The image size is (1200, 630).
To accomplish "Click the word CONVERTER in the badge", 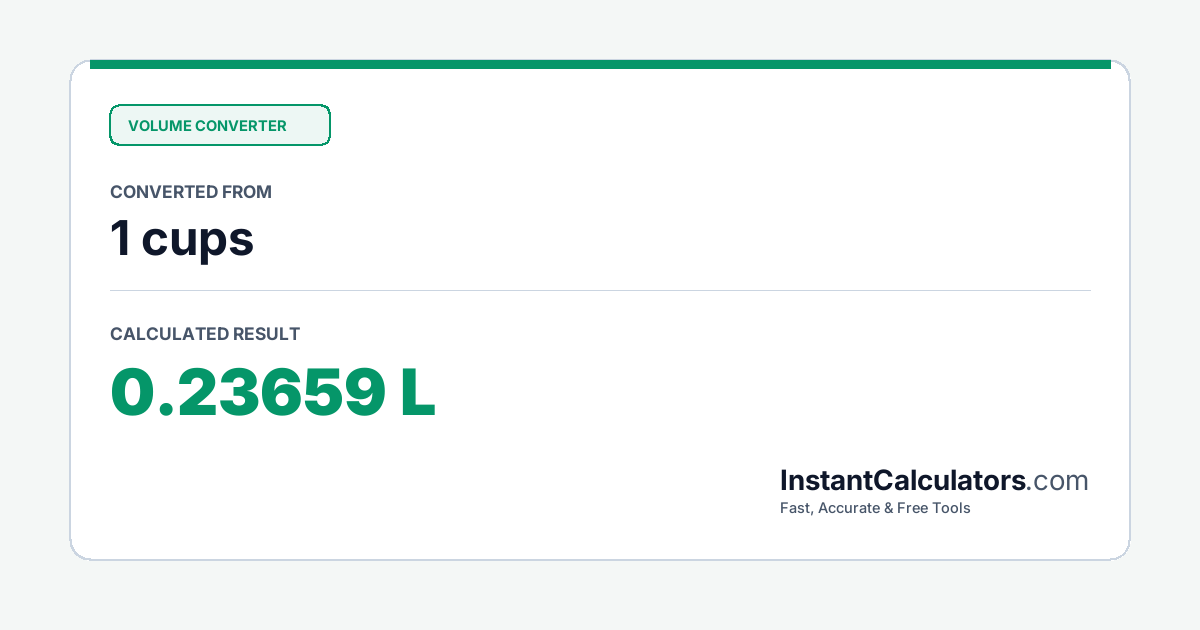I will tap(241, 126).
